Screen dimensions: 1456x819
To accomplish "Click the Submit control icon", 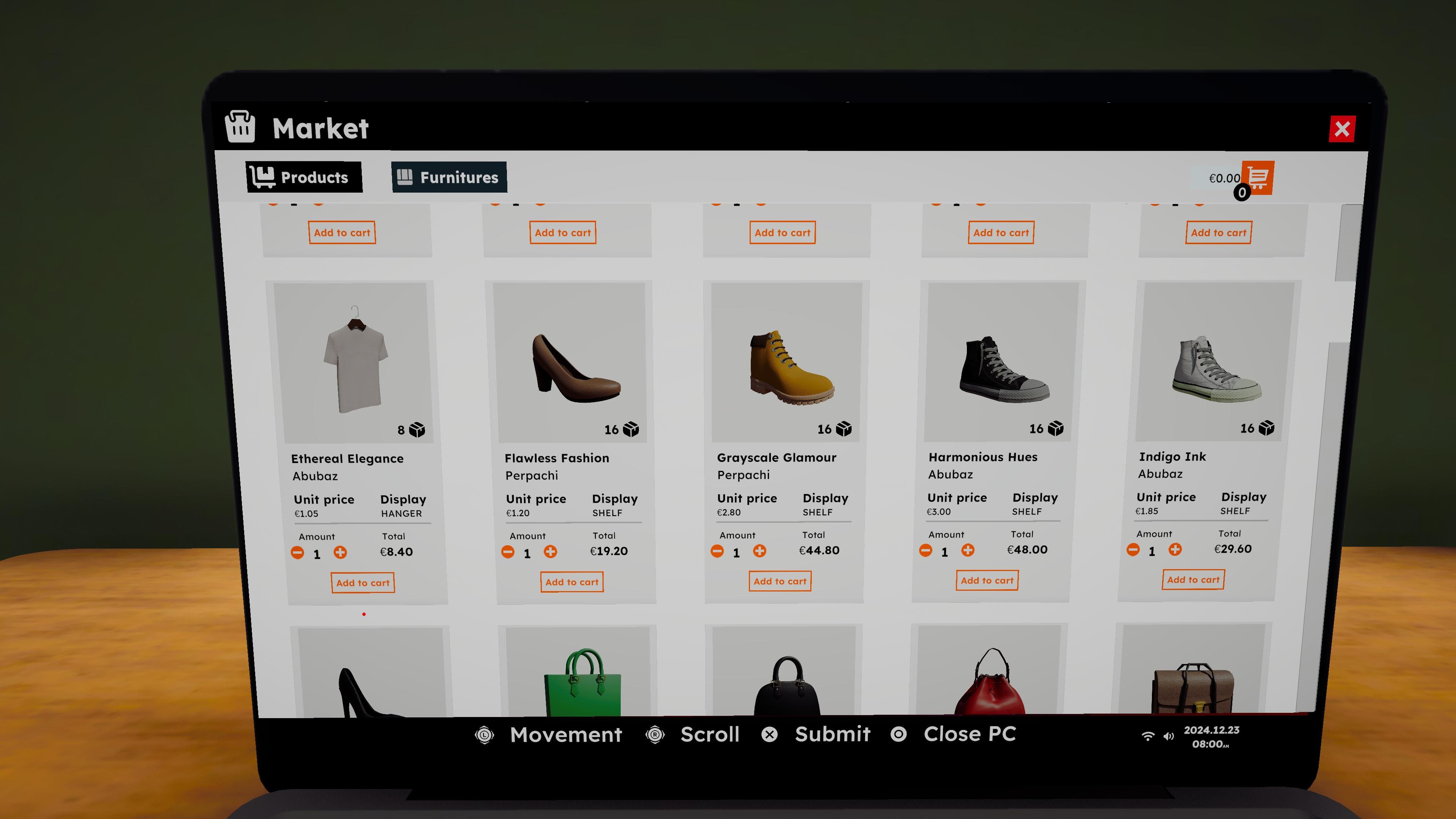I will (770, 735).
